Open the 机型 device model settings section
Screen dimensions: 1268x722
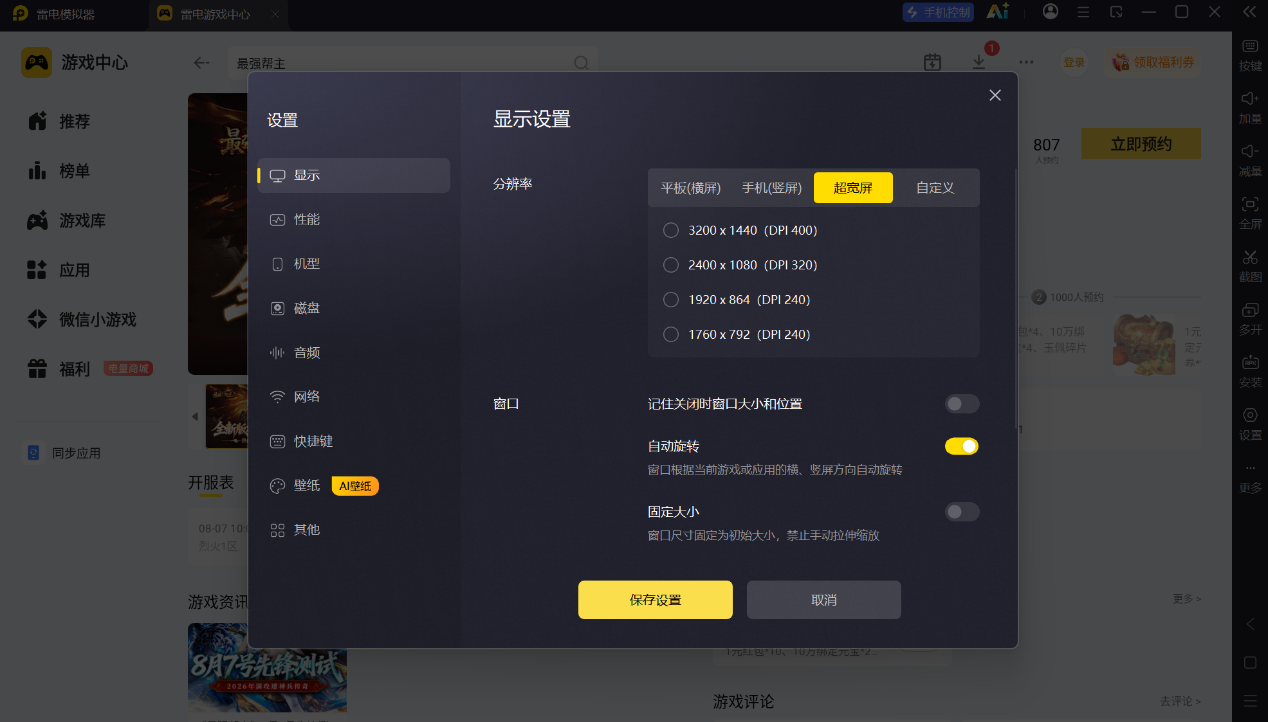coord(354,264)
